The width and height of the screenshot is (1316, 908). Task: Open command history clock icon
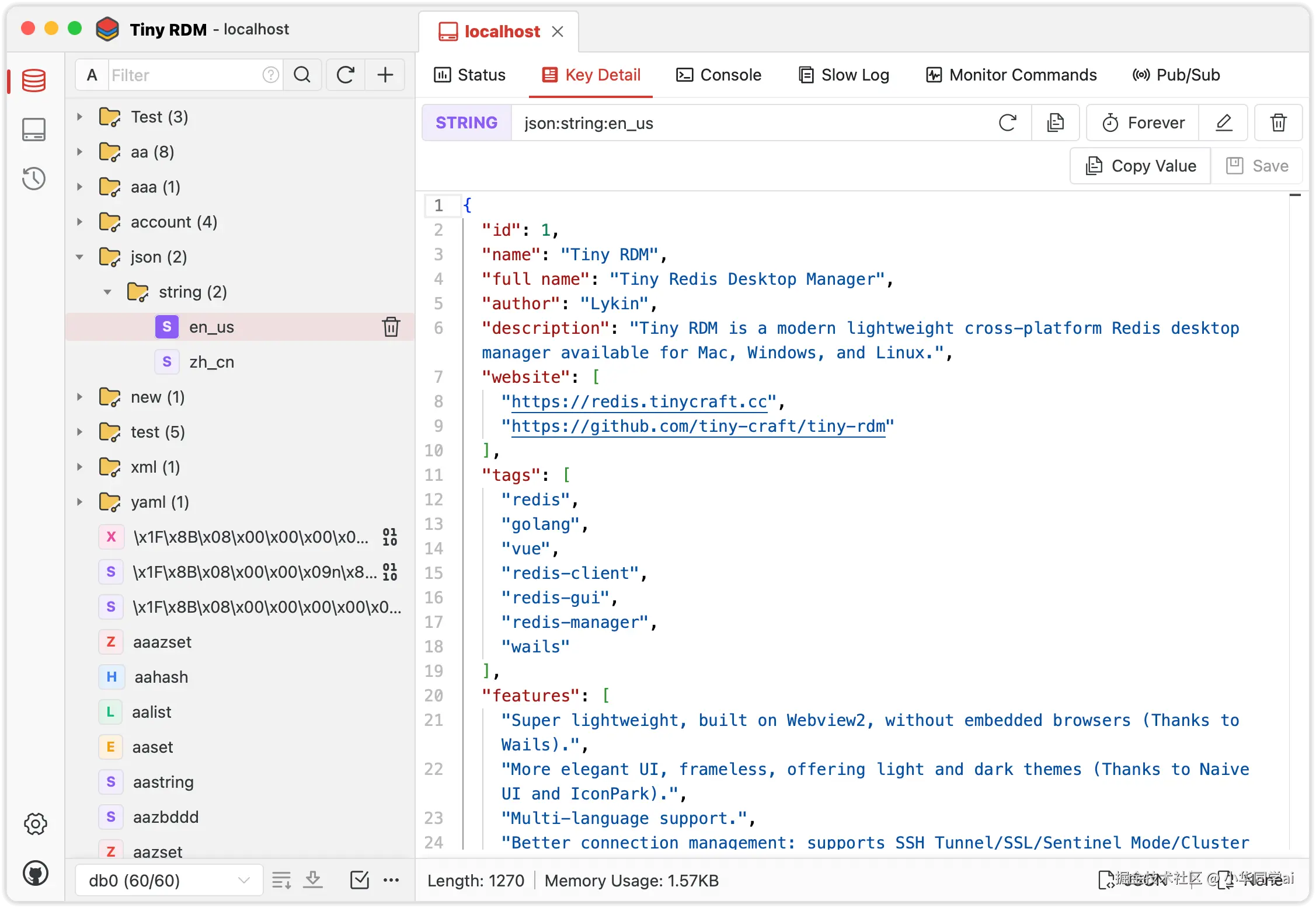pyautogui.click(x=34, y=179)
